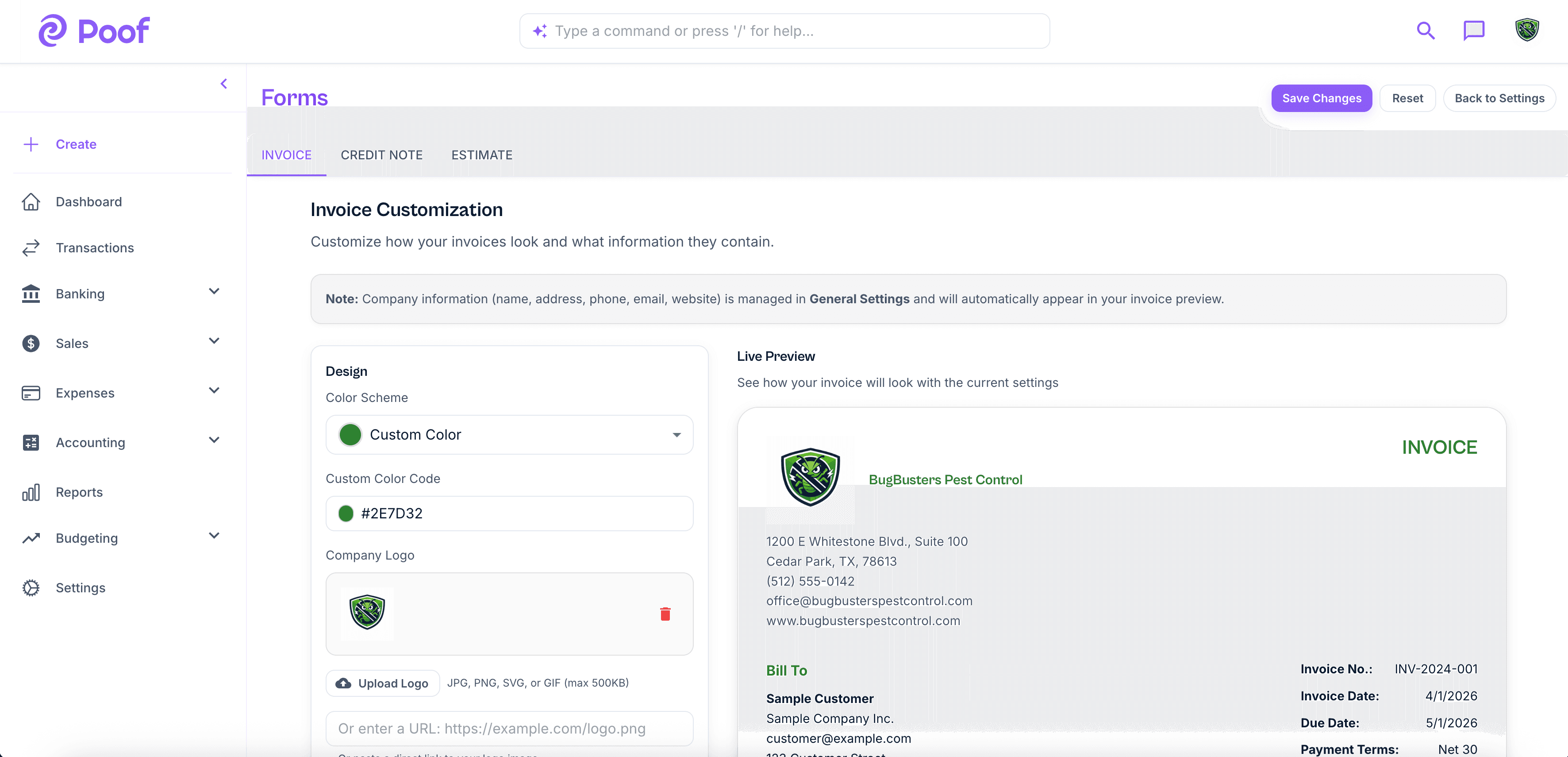The height and width of the screenshot is (757, 1568).
Task: Delete the uploaded company logo
Action: (666, 614)
